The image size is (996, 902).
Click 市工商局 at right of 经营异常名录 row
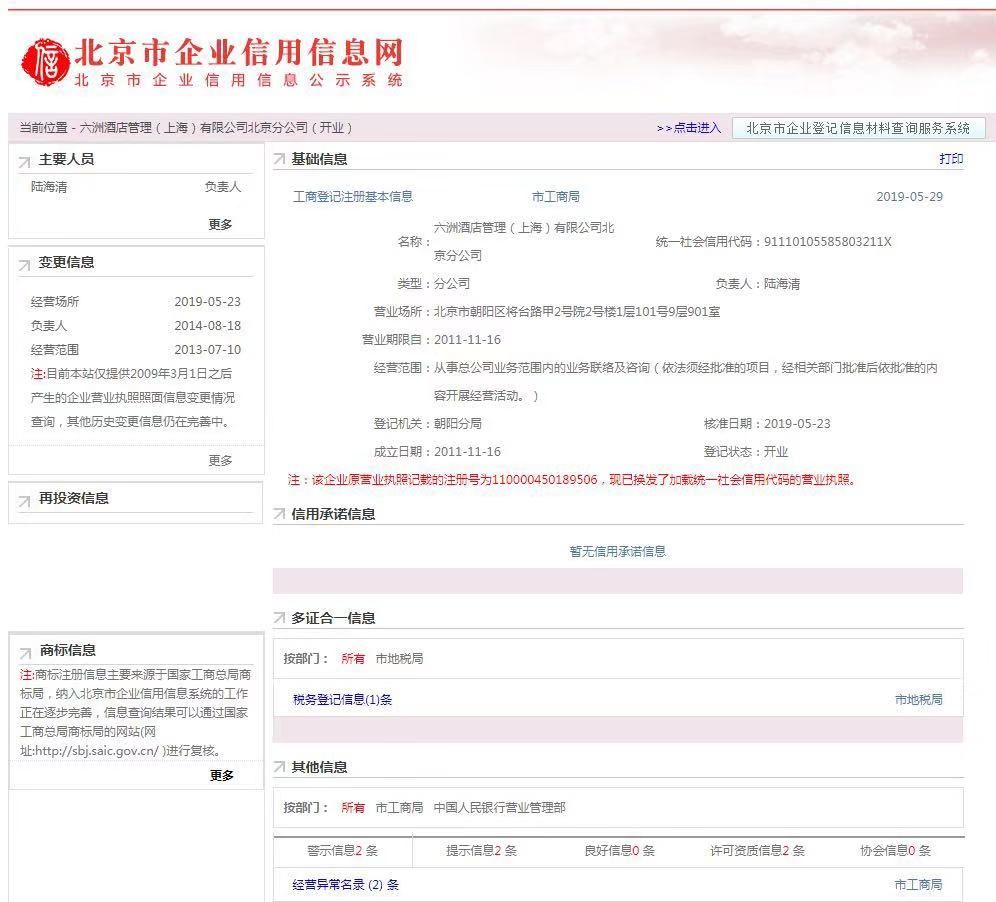click(919, 884)
